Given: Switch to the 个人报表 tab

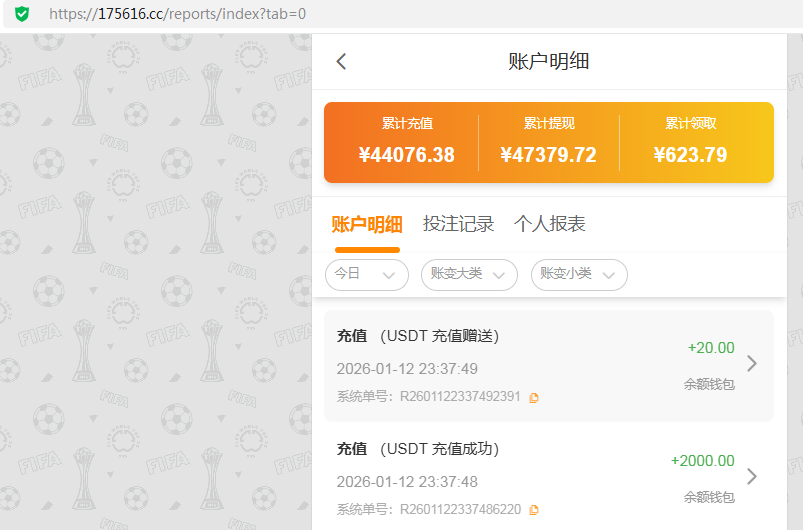Looking at the screenshot, I should click(549, 224).
